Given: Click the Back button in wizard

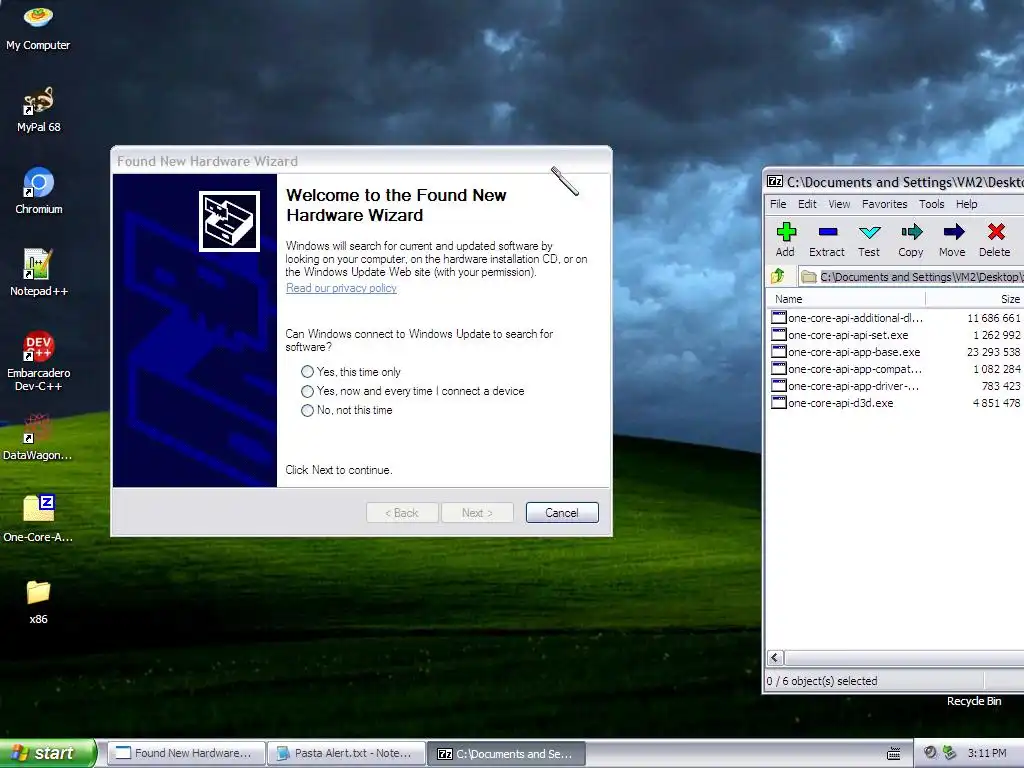Looking at the screenshot, I should pos(402,513).
